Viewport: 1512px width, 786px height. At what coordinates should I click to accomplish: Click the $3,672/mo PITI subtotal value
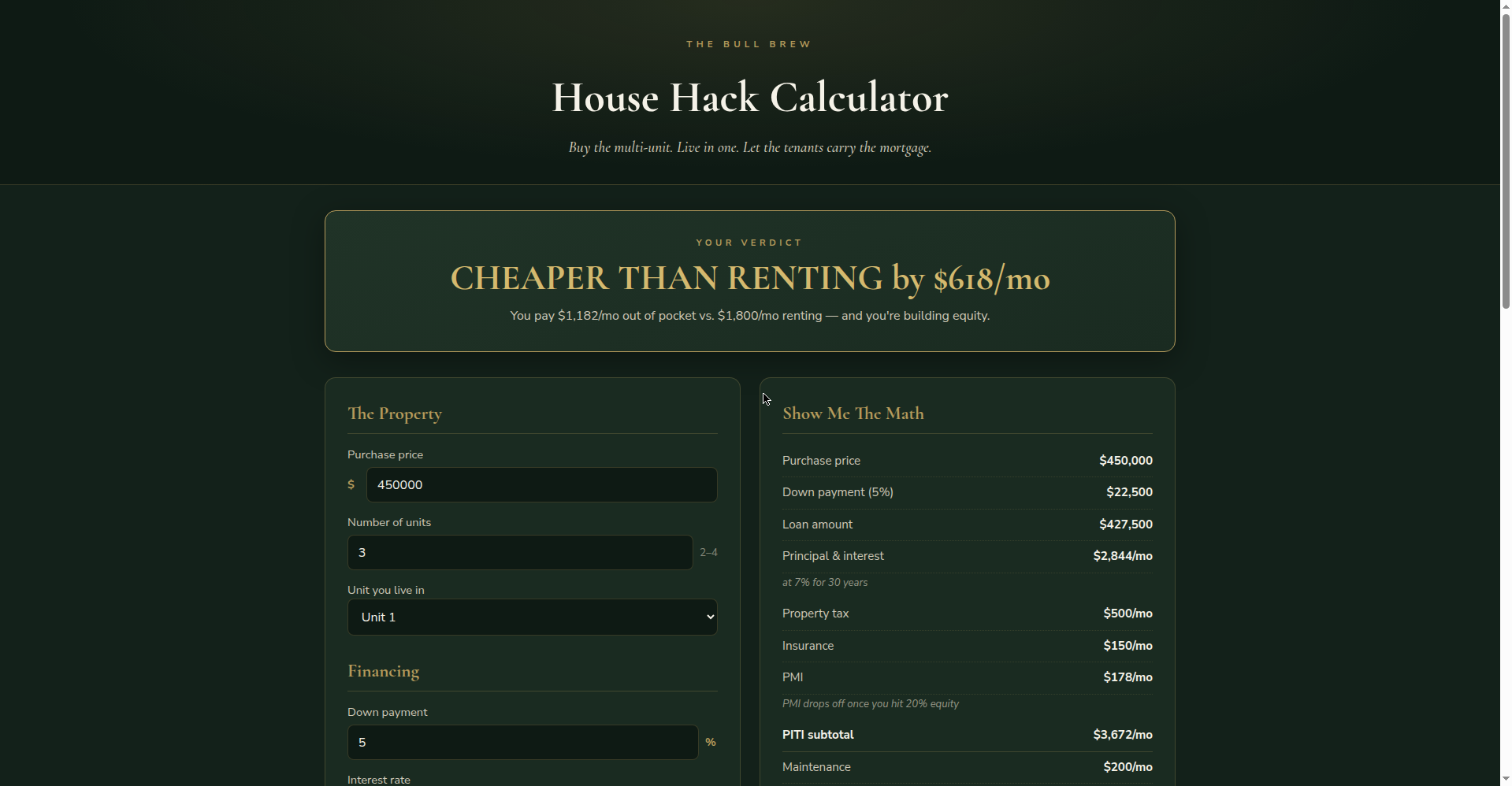pos(1123,735)
